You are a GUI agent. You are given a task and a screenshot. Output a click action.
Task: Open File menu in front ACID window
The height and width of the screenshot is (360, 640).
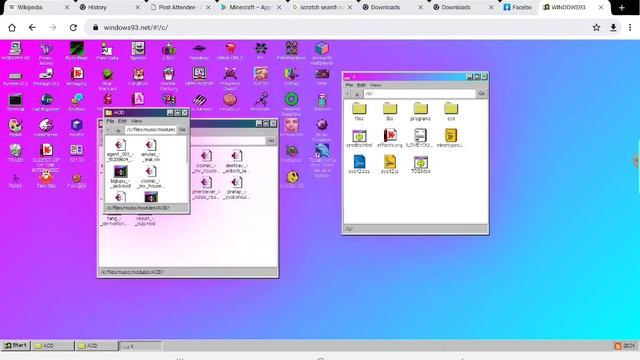(x=110, y=121)
